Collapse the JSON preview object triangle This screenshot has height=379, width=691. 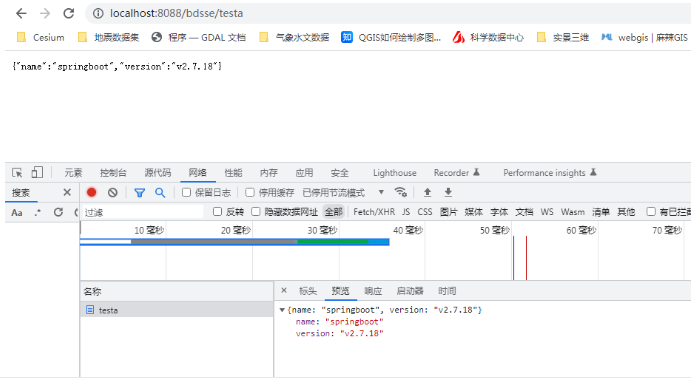pos(282,310)
